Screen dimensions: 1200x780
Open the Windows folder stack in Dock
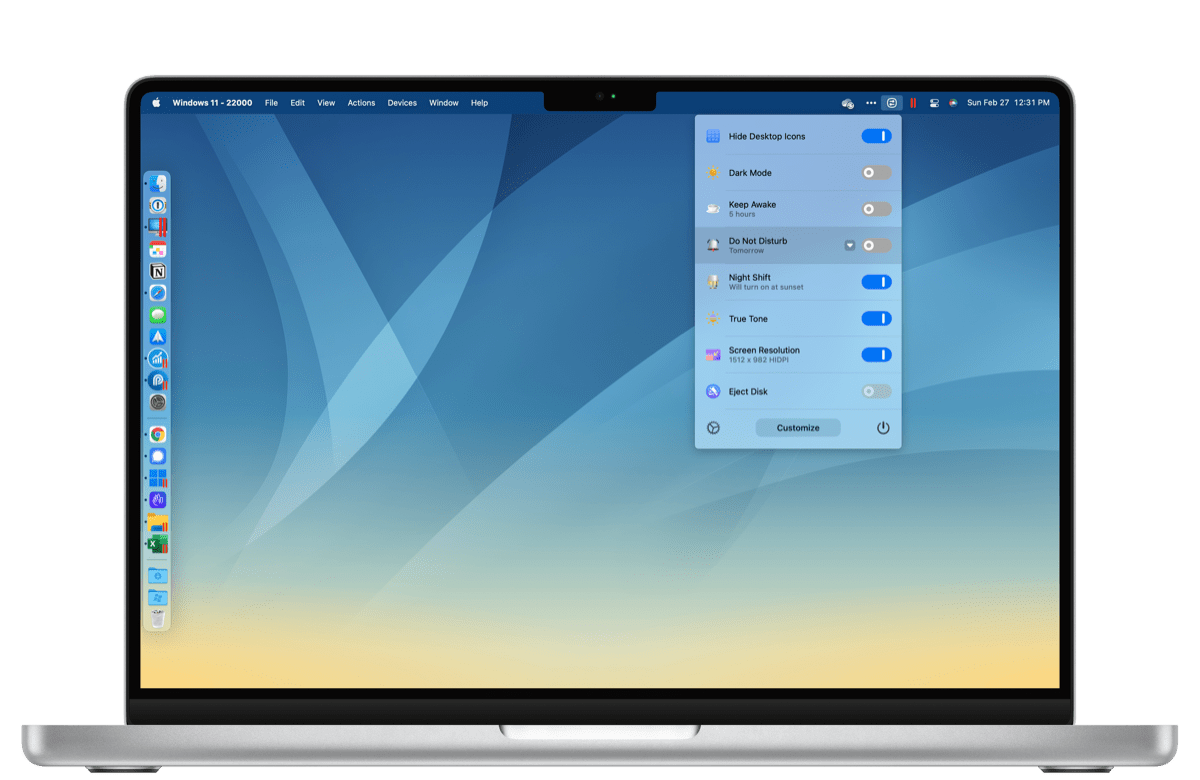[158, 597]
